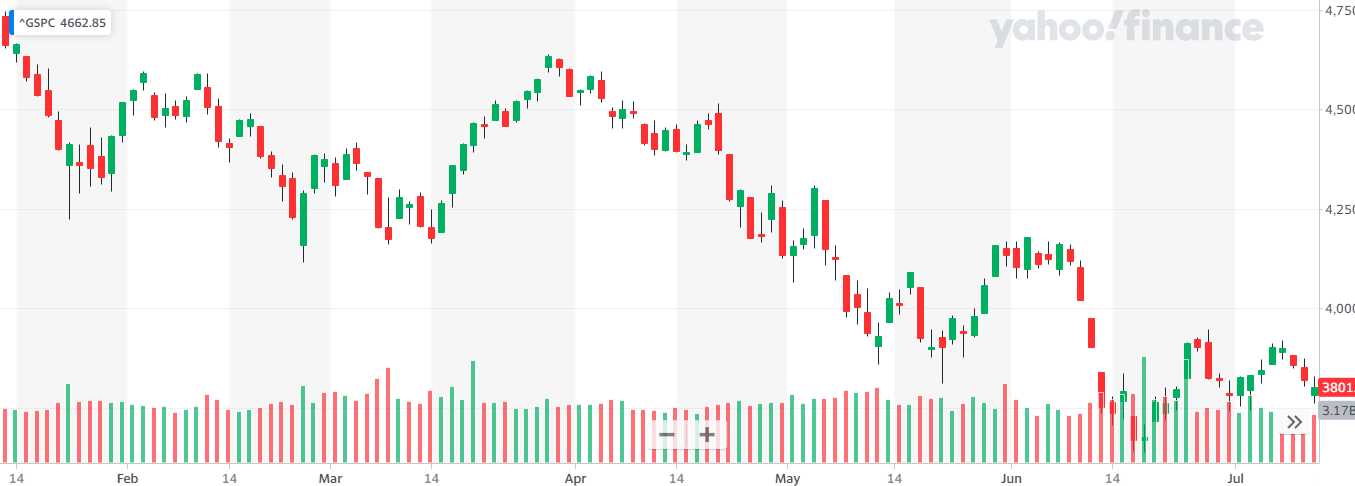Screen dimensions: 1355x486
Task: Click the gray 3.17B volume tag
Action: click(1337, 410)
